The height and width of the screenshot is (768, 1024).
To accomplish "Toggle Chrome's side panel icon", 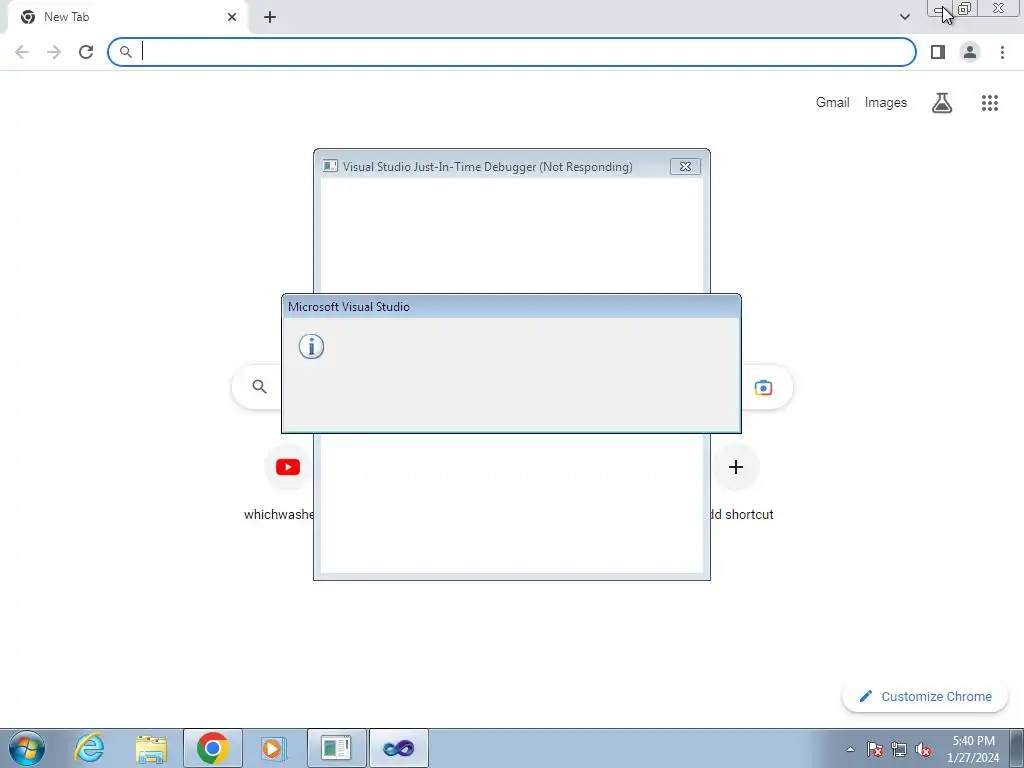I will tap(938, 52).
